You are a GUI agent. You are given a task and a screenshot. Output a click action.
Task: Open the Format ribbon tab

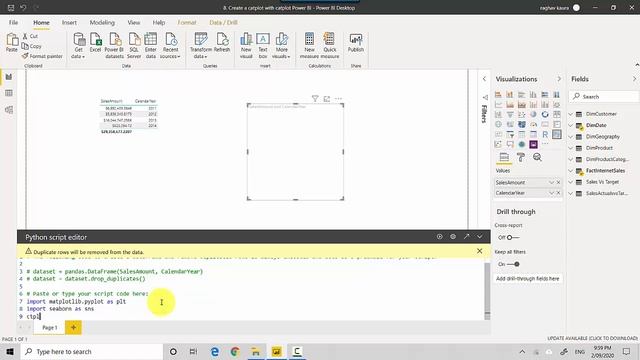187,22
